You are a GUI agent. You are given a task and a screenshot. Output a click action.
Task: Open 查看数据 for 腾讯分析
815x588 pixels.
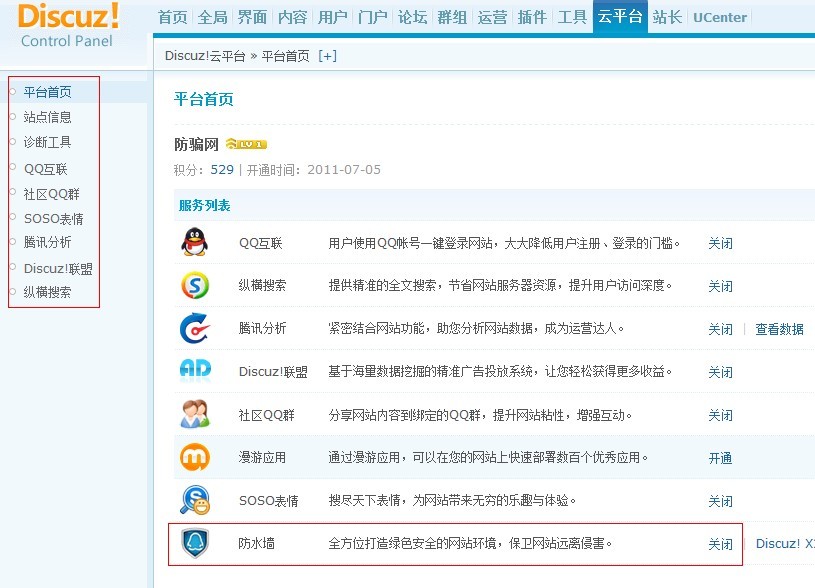(779, 330)
